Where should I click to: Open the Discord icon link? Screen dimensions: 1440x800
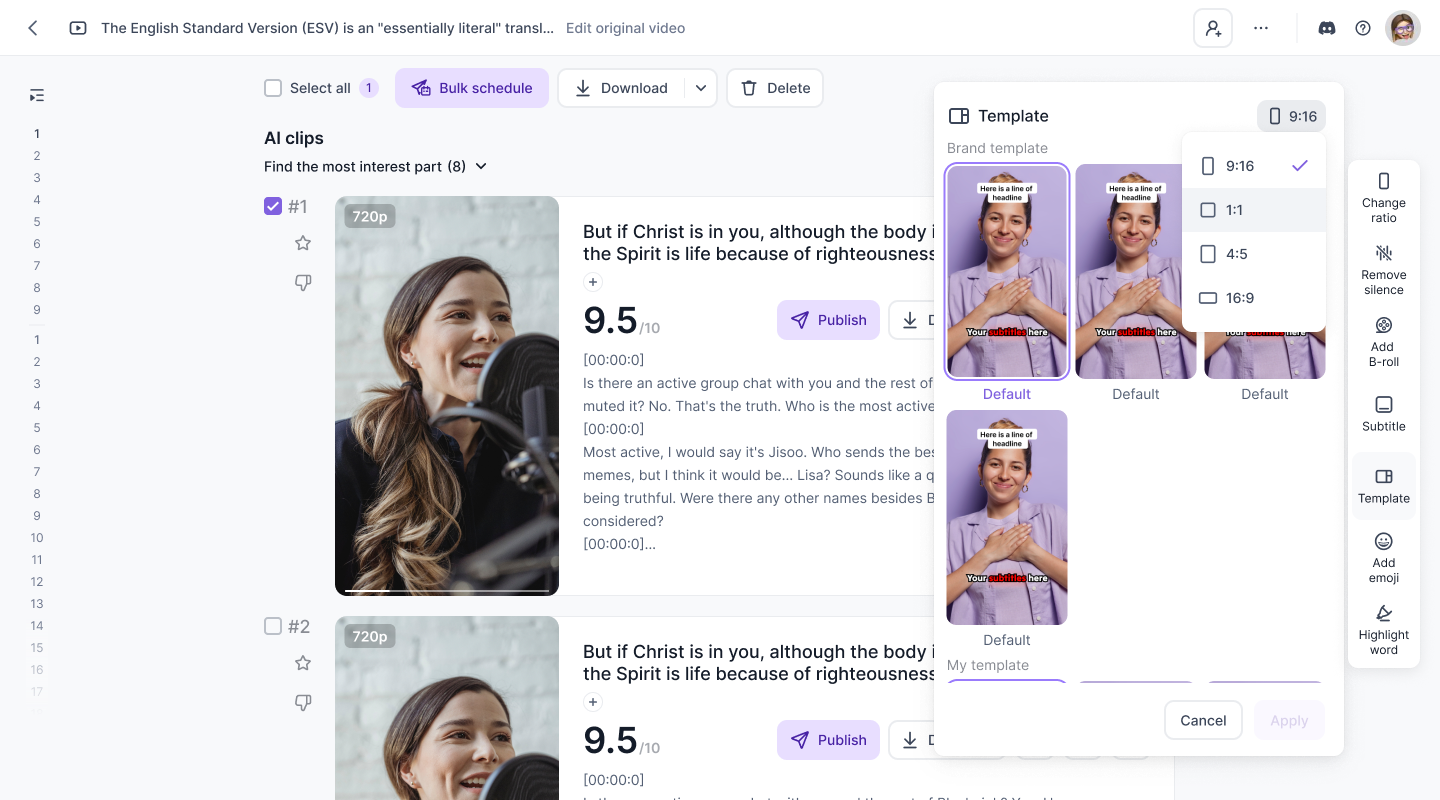point(1327,28)
